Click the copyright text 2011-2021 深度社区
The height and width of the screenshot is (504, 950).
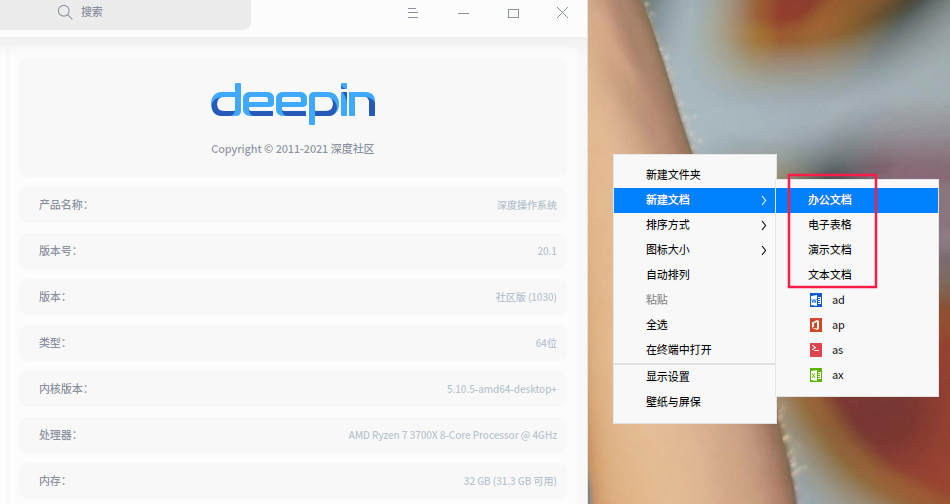point(293,149)
